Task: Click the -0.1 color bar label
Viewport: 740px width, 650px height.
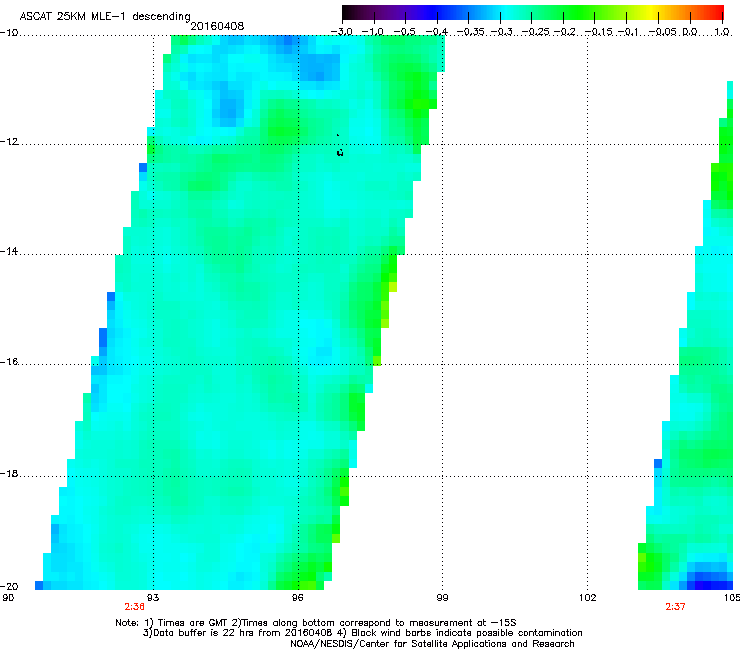Action: pyautogui.click(x=628, y=32)
